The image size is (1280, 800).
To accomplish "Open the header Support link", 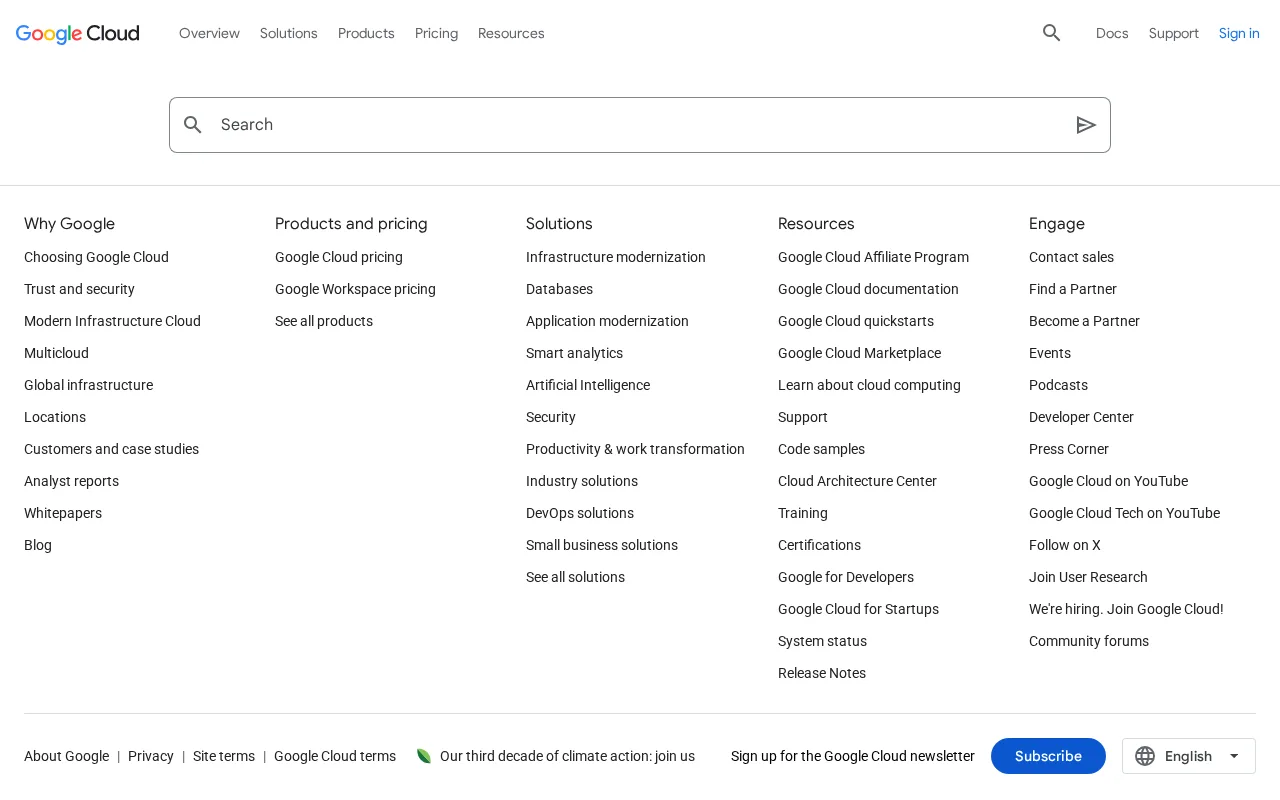I will (1174, 33).
